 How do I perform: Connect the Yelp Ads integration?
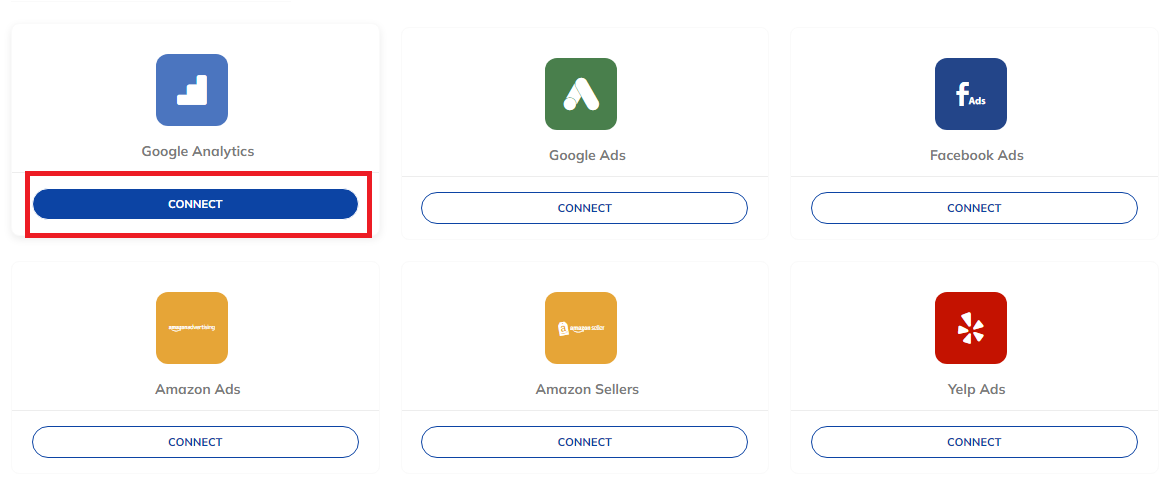[x=974, y=442]
